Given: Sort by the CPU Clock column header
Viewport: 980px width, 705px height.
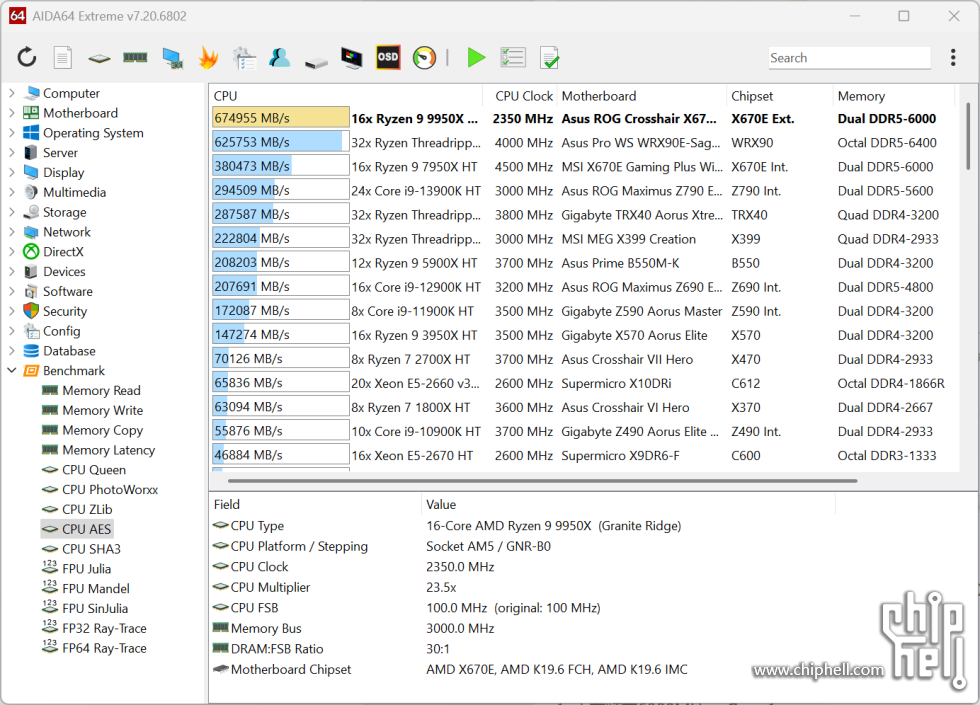Looking at the screenshot, I should pyautogui.click(x=520, y=96).
